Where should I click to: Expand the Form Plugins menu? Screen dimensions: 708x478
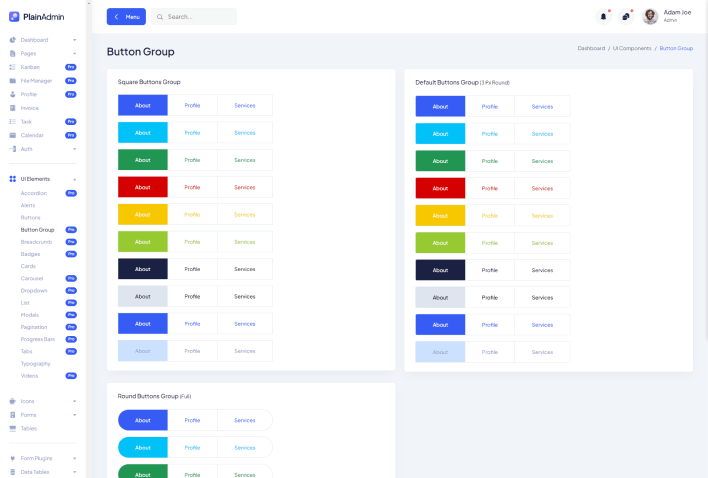tap(75, 459)
